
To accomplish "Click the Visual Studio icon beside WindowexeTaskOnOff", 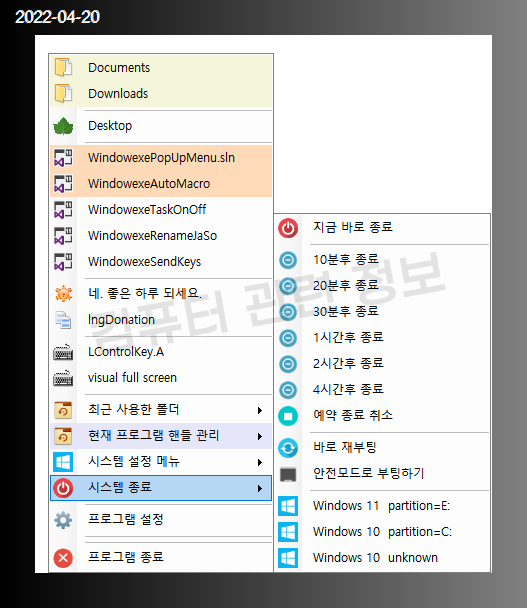I will [63, 210].
